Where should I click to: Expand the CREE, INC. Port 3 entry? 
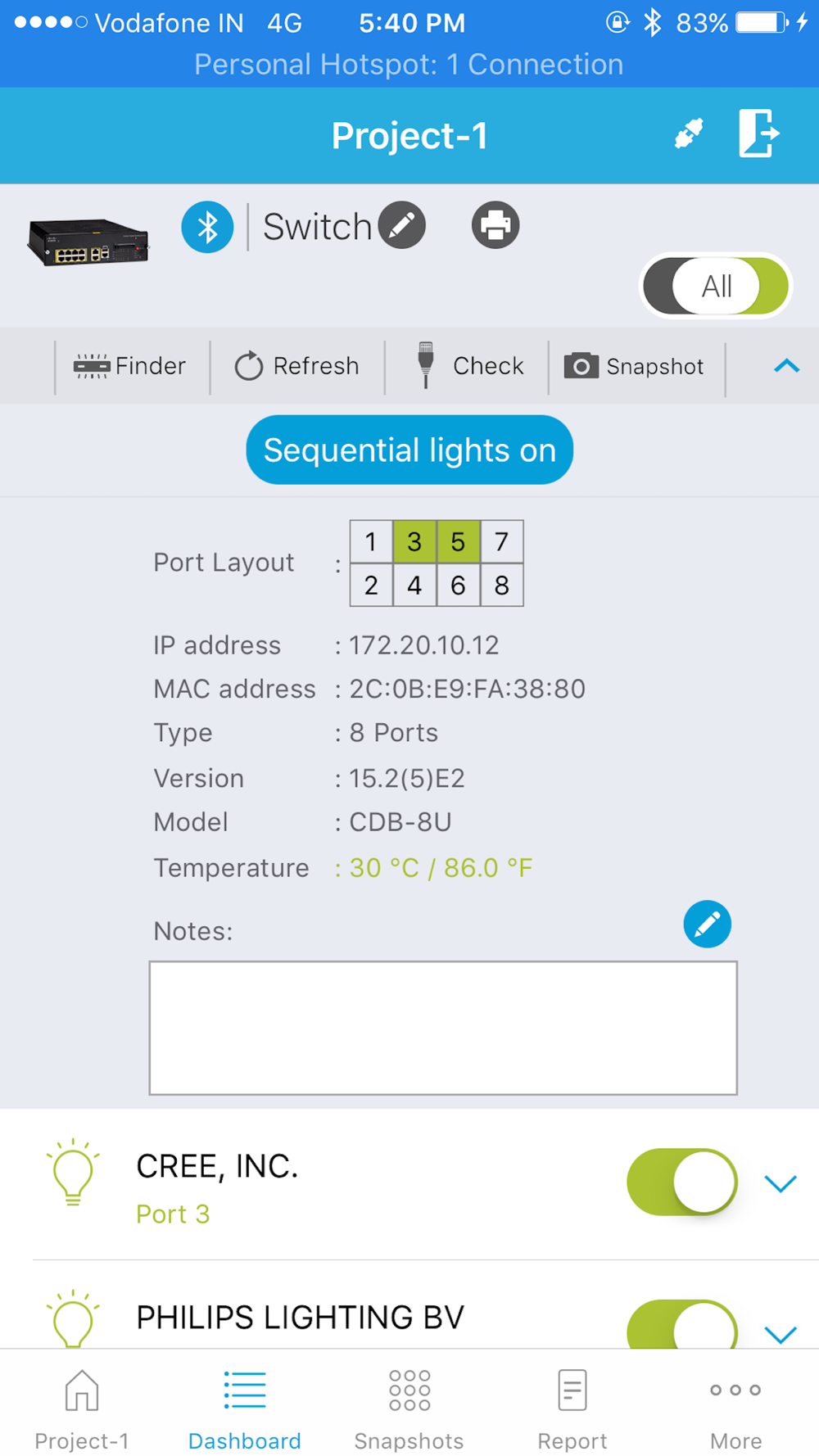point(780,1183)
